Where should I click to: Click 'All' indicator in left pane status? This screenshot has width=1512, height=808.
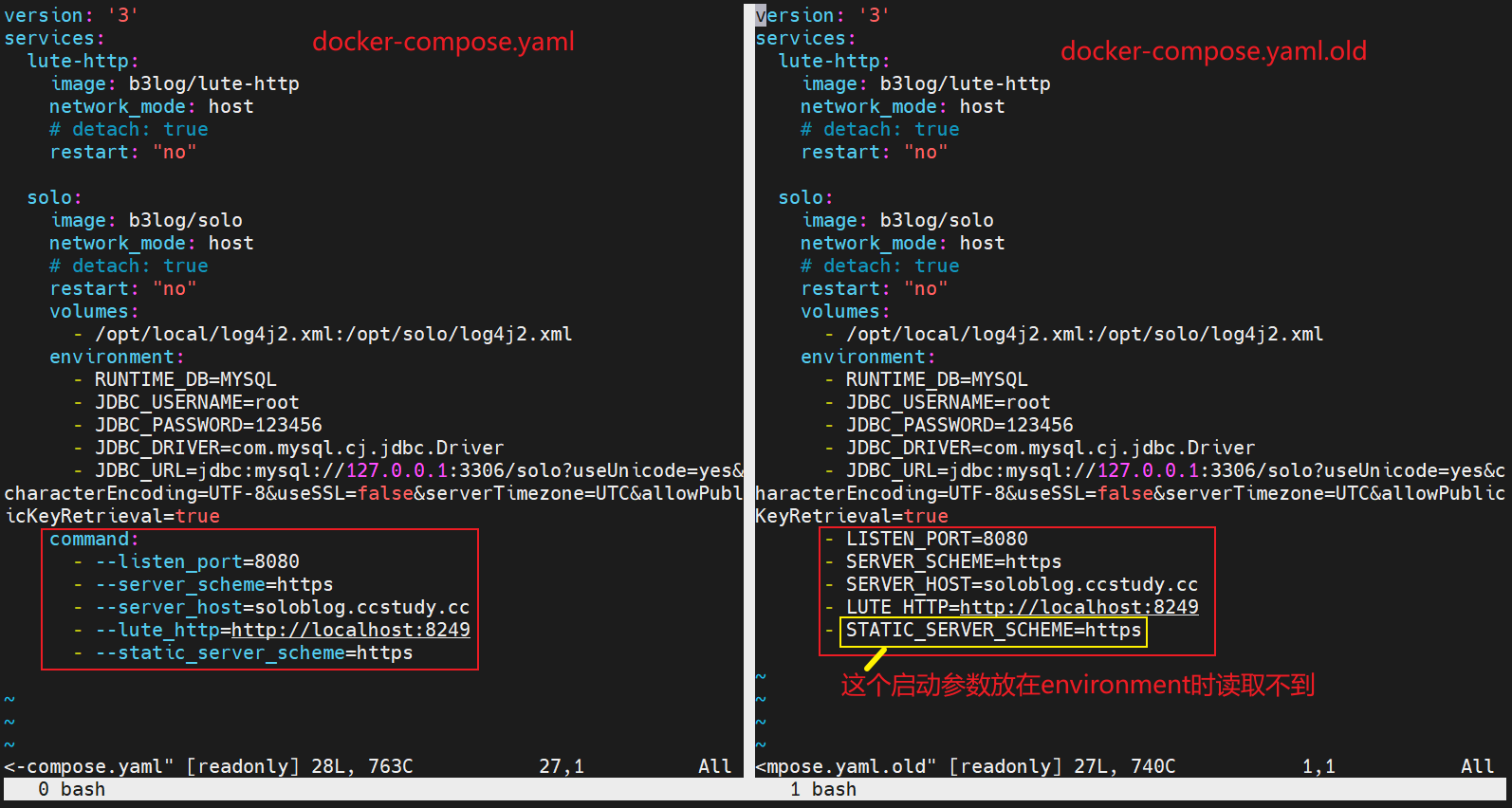coord(715,766)
